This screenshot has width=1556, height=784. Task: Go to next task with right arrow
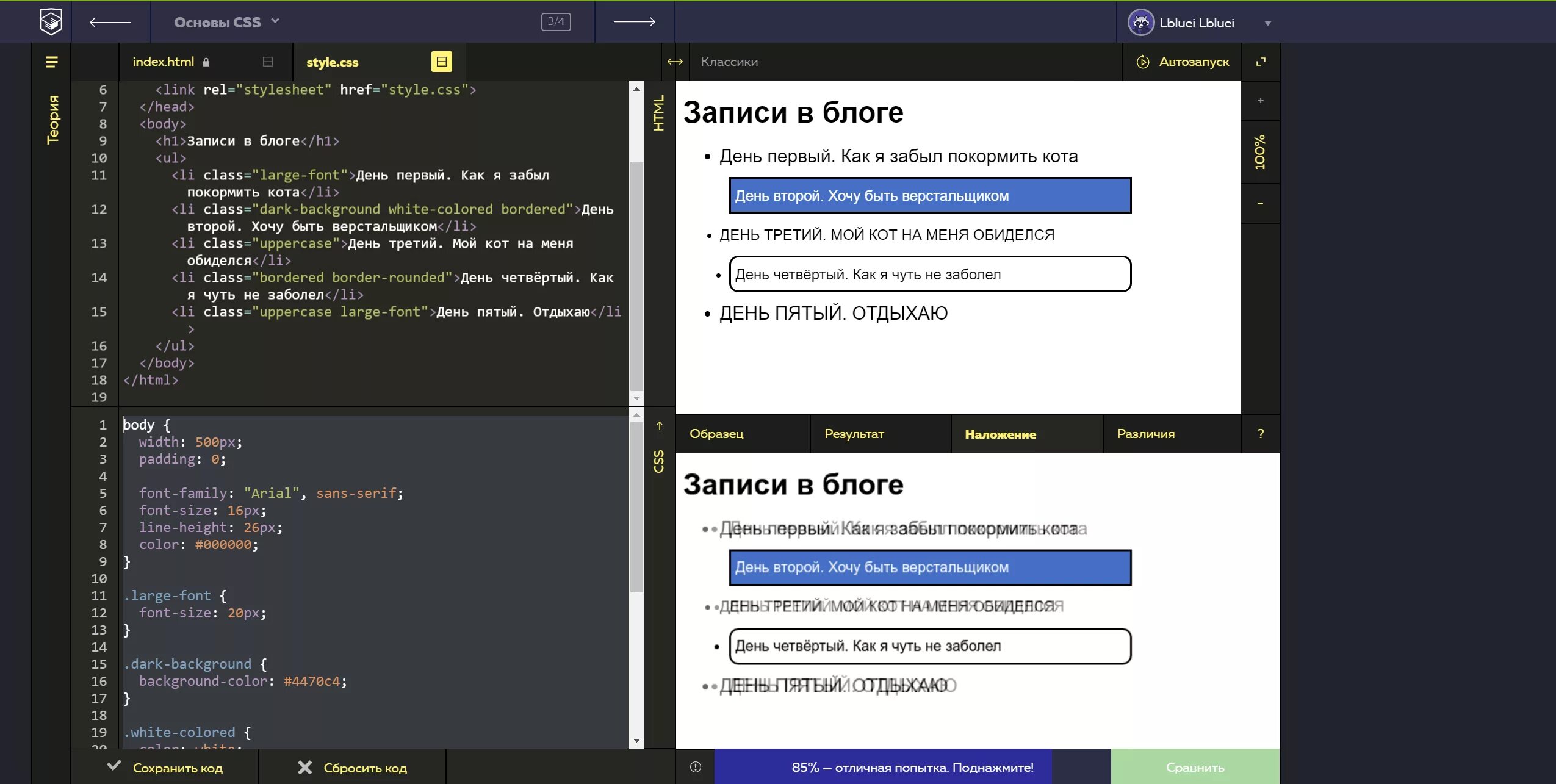pos(634,22)
